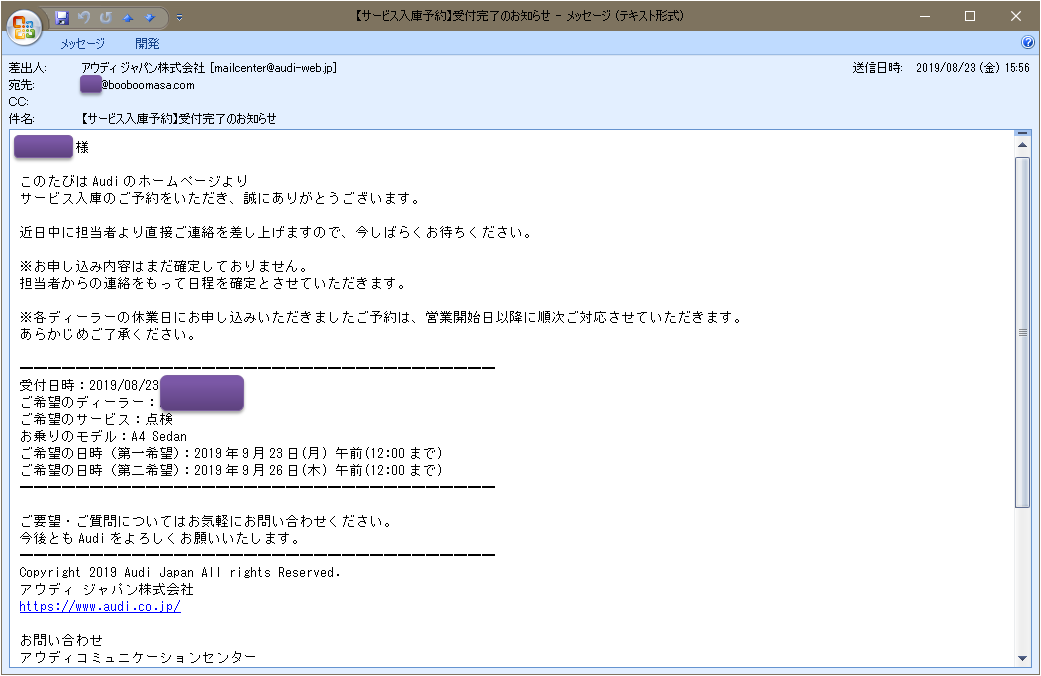1041x676 pixels.
Task: Click the 受付日時：2019/08/23 line
Action: point(89,385)
